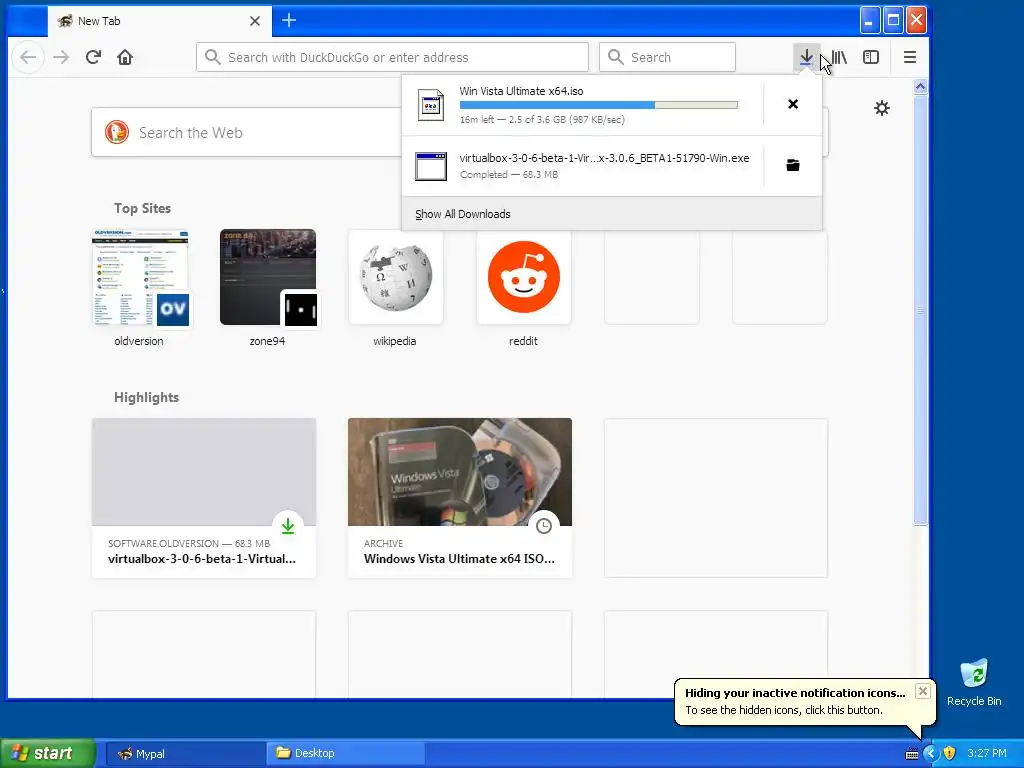Viewport: 1024px width, 768px height.
Task: Open the downloads toolbar button
Action: [807, 57]
